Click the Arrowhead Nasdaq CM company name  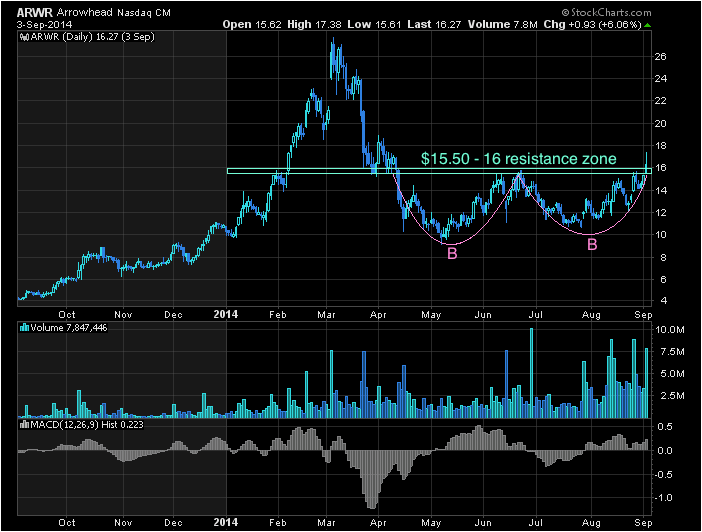click(114, 13)
